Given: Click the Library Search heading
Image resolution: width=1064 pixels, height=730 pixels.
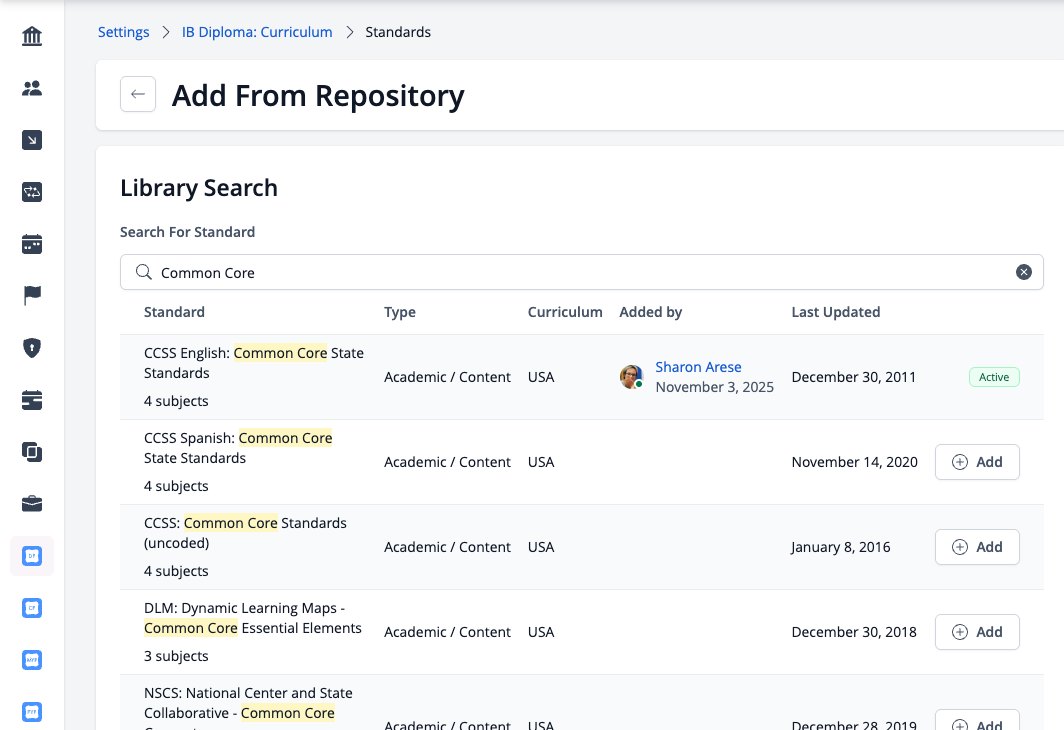Looking at the screenshot, I should coord(199,188).
